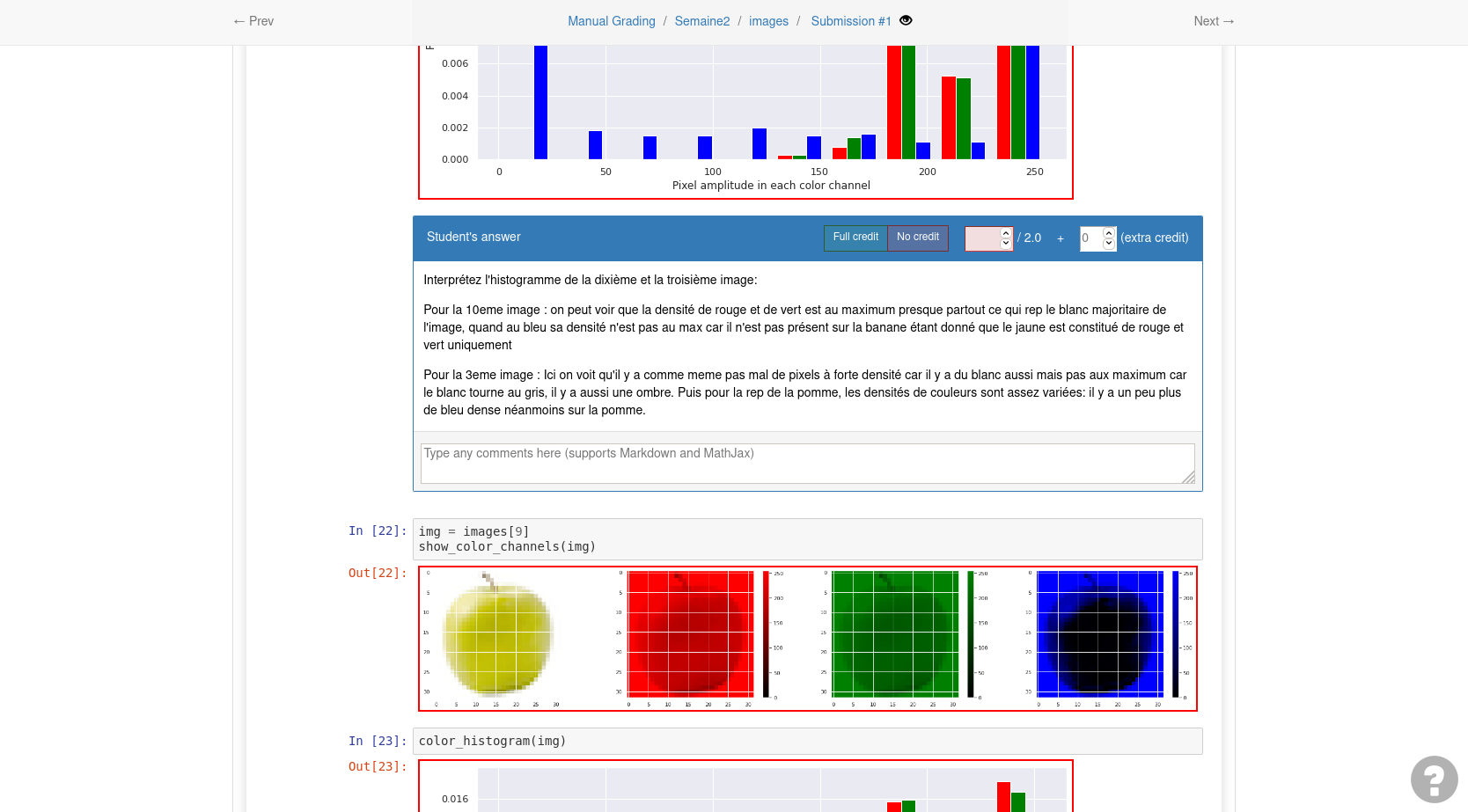Click the yellow apple image thumbnail
The image size is (1468, 812).
pos(497,635)
